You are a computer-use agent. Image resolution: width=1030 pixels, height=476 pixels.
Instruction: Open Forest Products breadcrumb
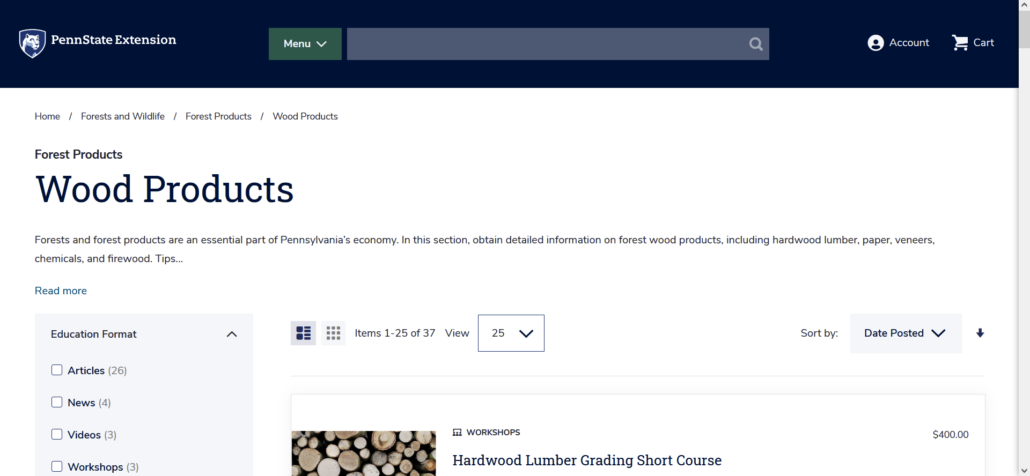pyautogui.click(x=218, y=116)
